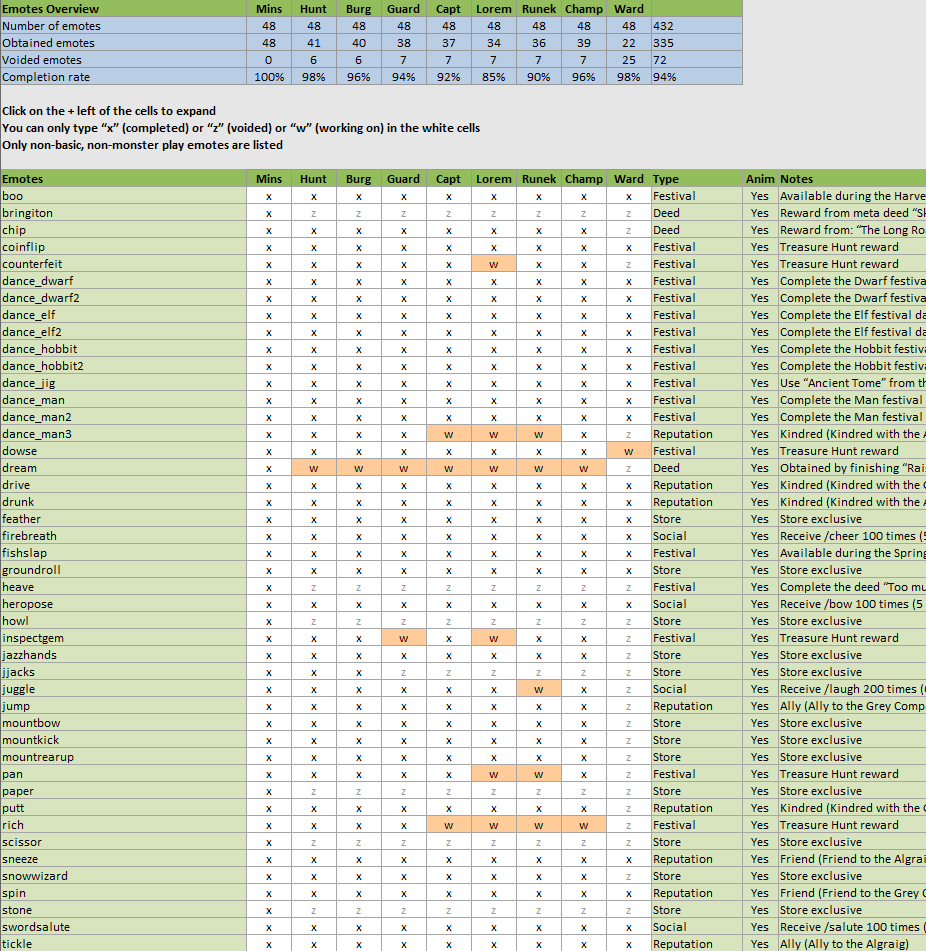Click the 'heave' emote name cell
This screenshot has height=951, width=926.
tap(124, 586)
